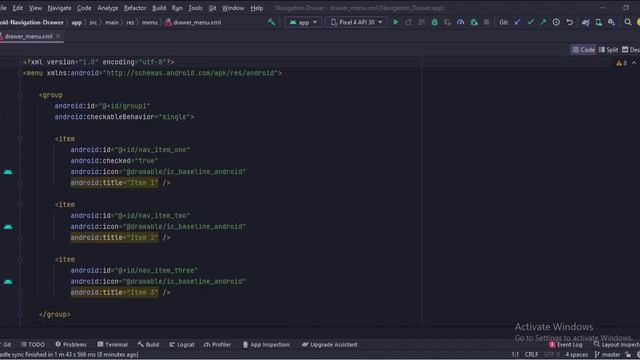Click the Search Everywhere magnifier icon
Viewport: 640px width, 360px height.
pyautogui.click(x=628, y=22)
